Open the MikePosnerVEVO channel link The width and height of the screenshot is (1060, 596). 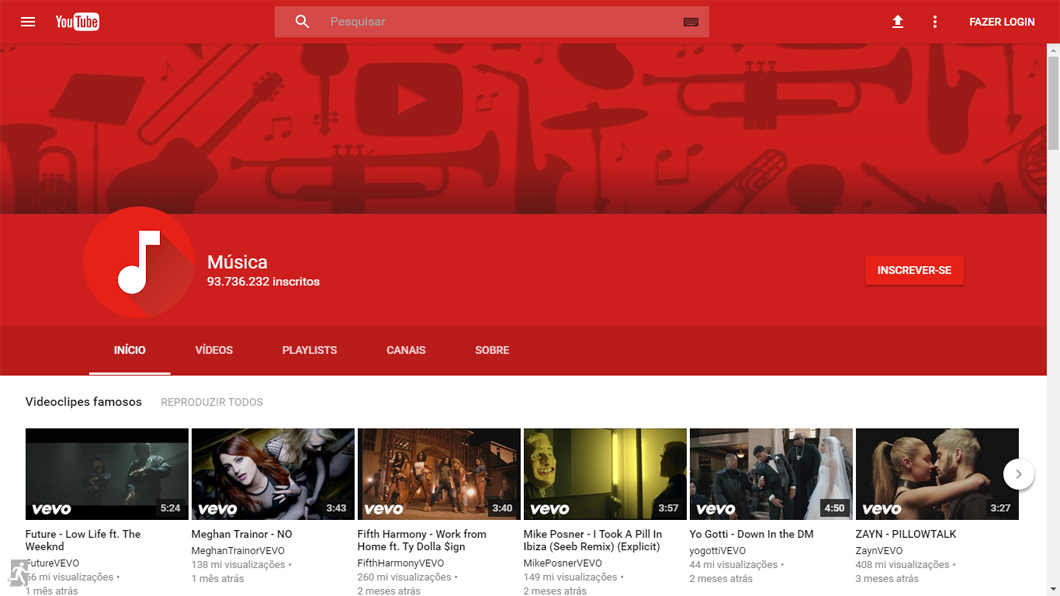coord(562,563)
